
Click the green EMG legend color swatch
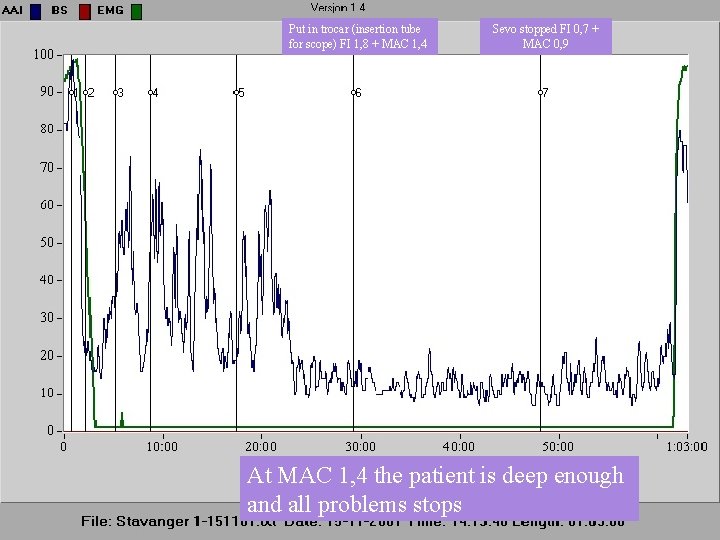(136, 11)
